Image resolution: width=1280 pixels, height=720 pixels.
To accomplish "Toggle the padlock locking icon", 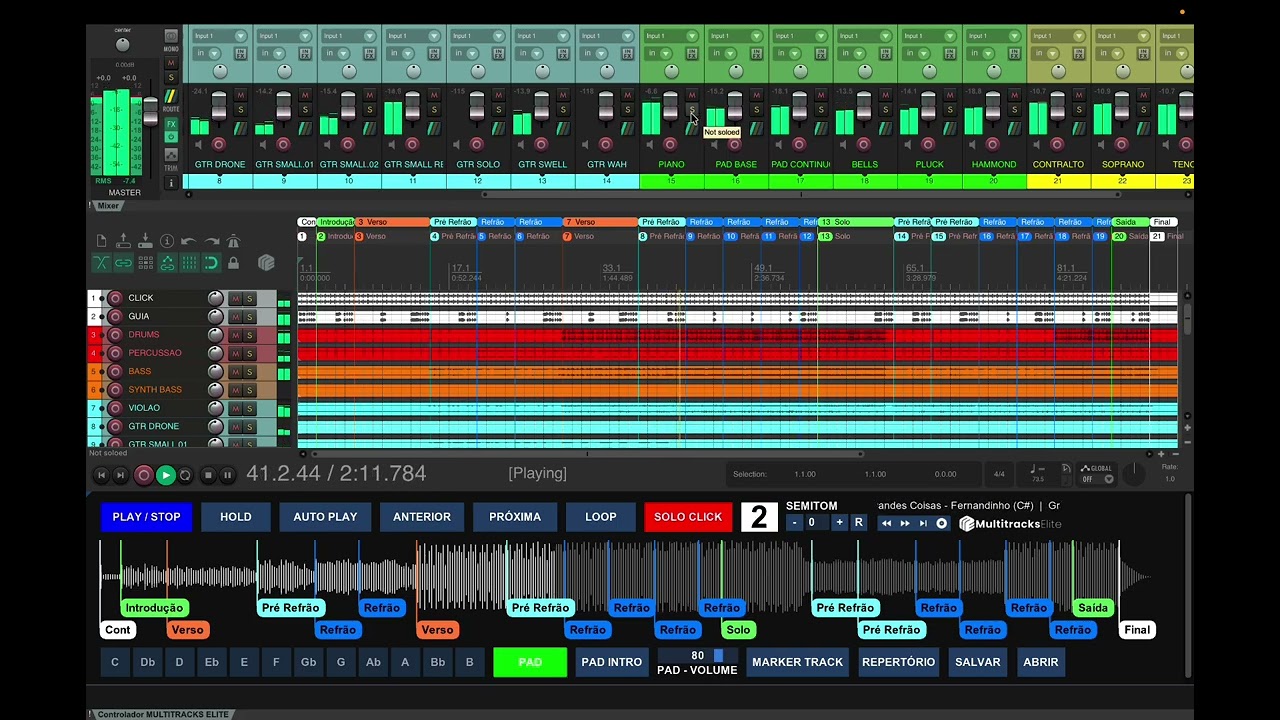I will tap(233, 263).
